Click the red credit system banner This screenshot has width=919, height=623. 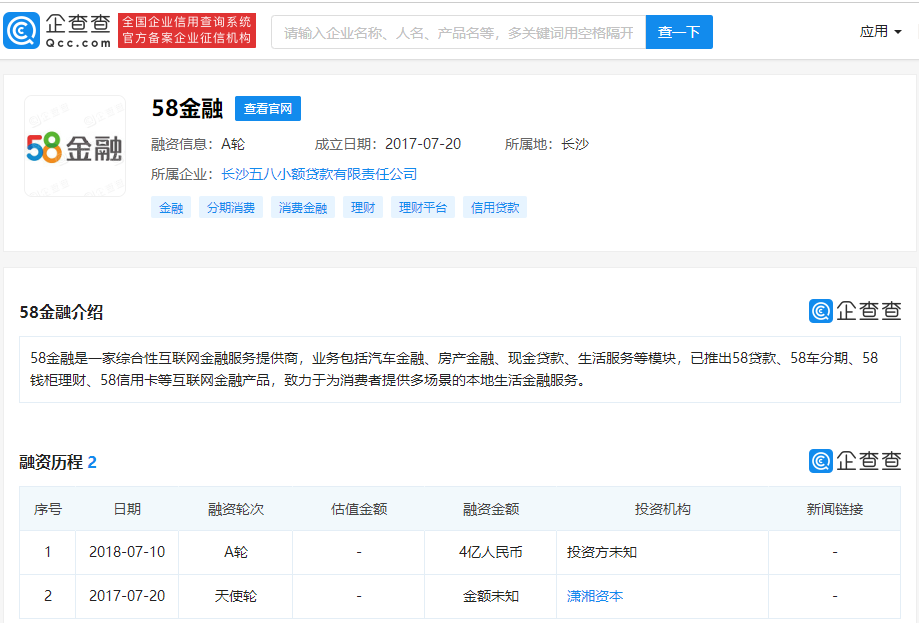point(187,30)
